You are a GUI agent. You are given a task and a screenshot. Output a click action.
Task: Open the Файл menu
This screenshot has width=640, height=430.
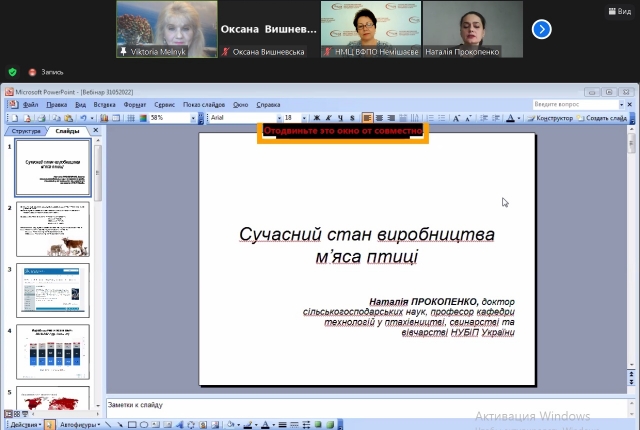[30, 105]
